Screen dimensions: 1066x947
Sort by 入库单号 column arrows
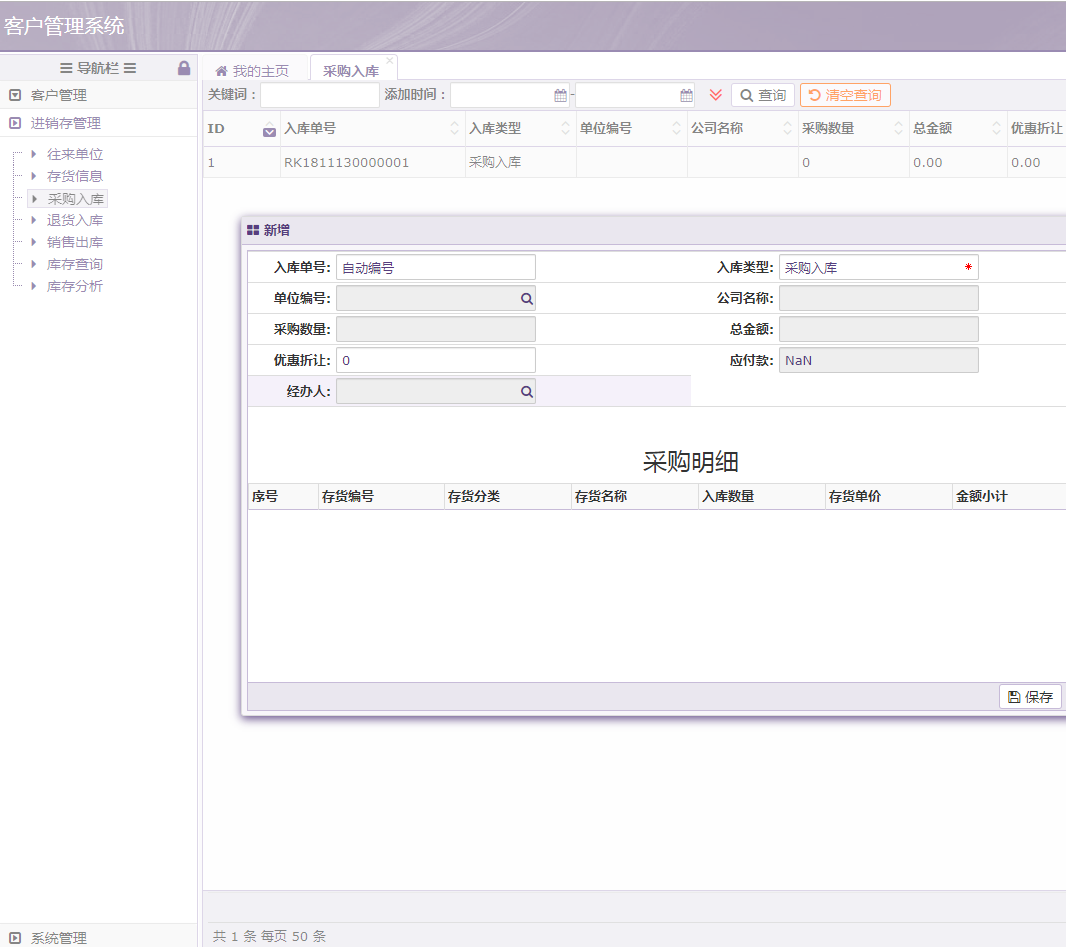point(455,129)
